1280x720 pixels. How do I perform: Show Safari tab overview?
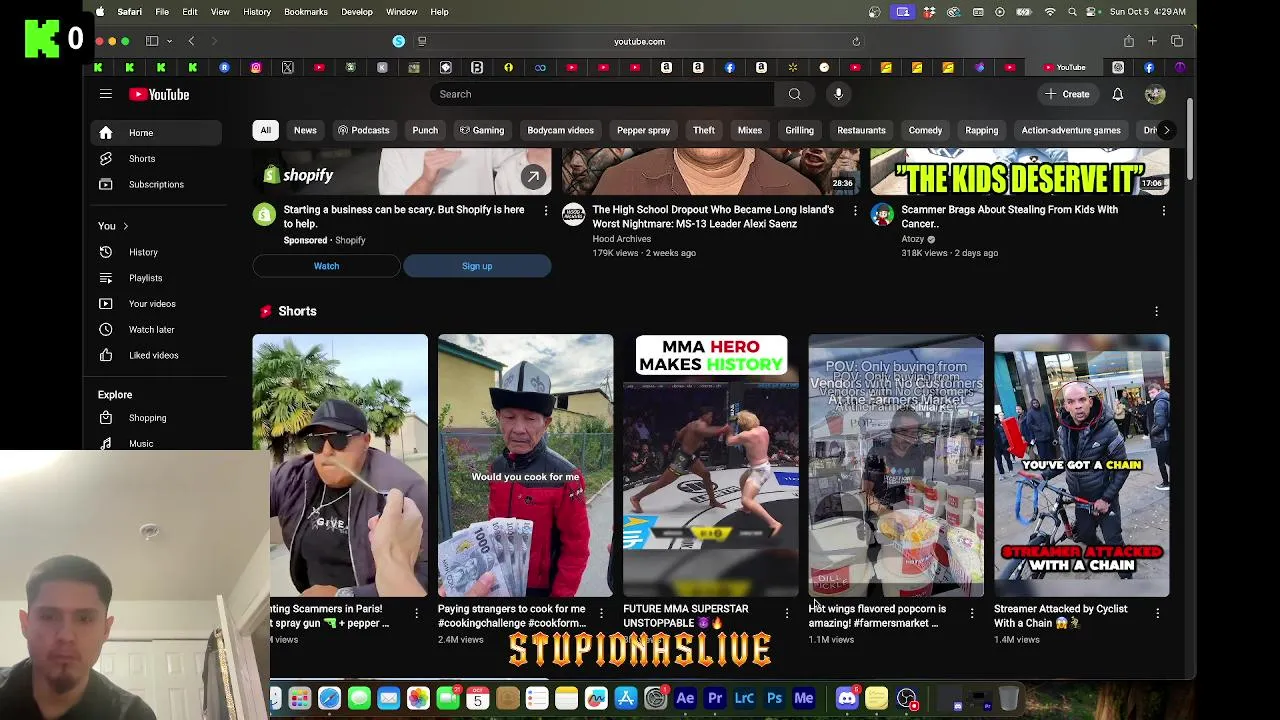pyautogui.click(x=1177, y=41)
